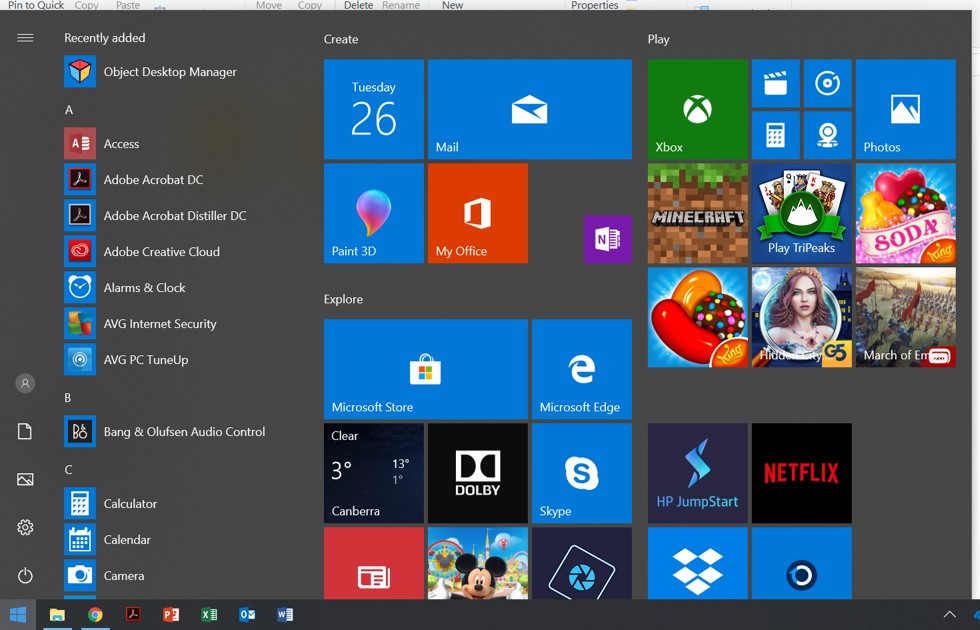Click the Create group heading

click(341, 39)
